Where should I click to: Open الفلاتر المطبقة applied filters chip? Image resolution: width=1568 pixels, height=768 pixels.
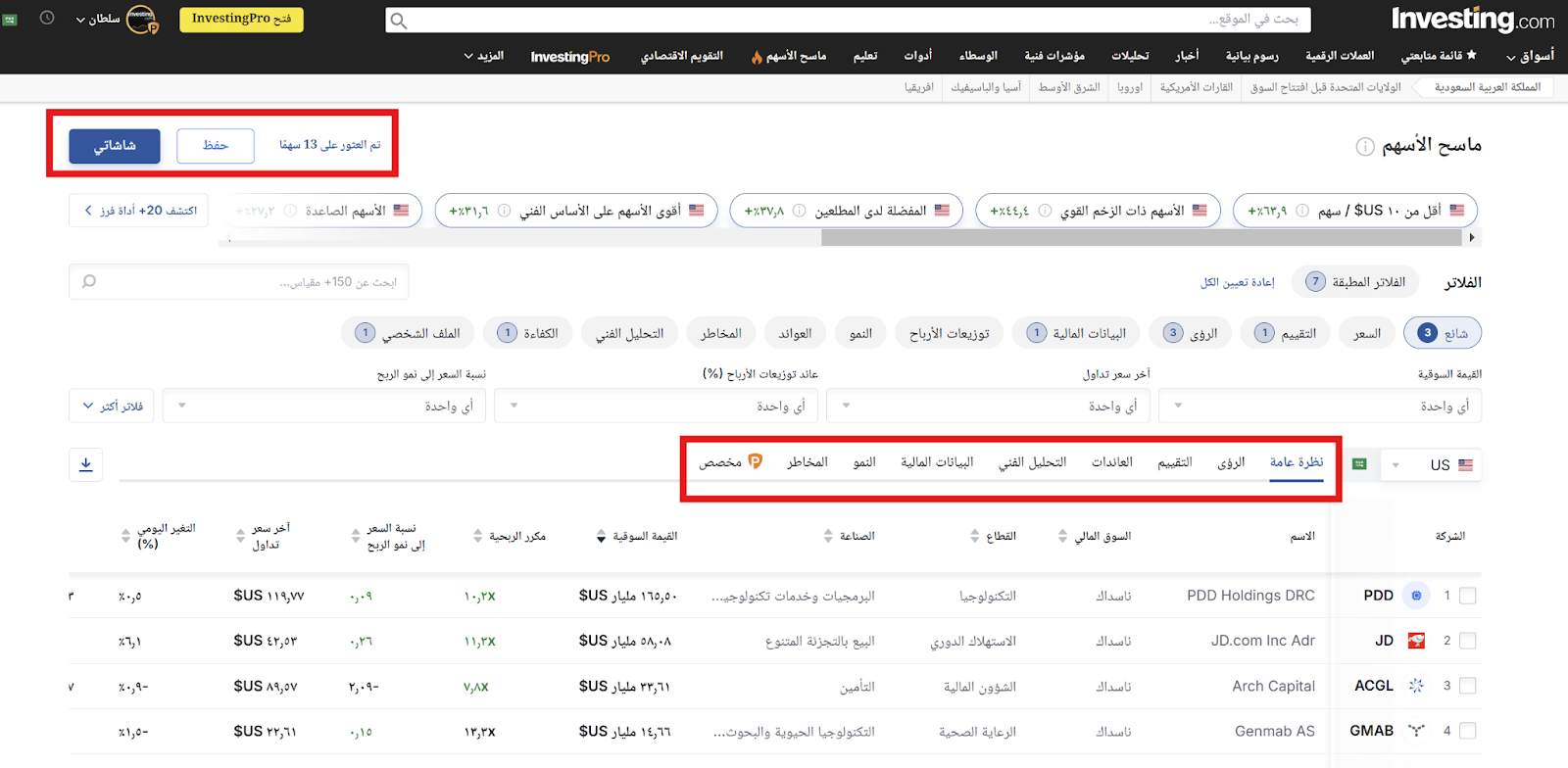click(x=1357, y=282)
